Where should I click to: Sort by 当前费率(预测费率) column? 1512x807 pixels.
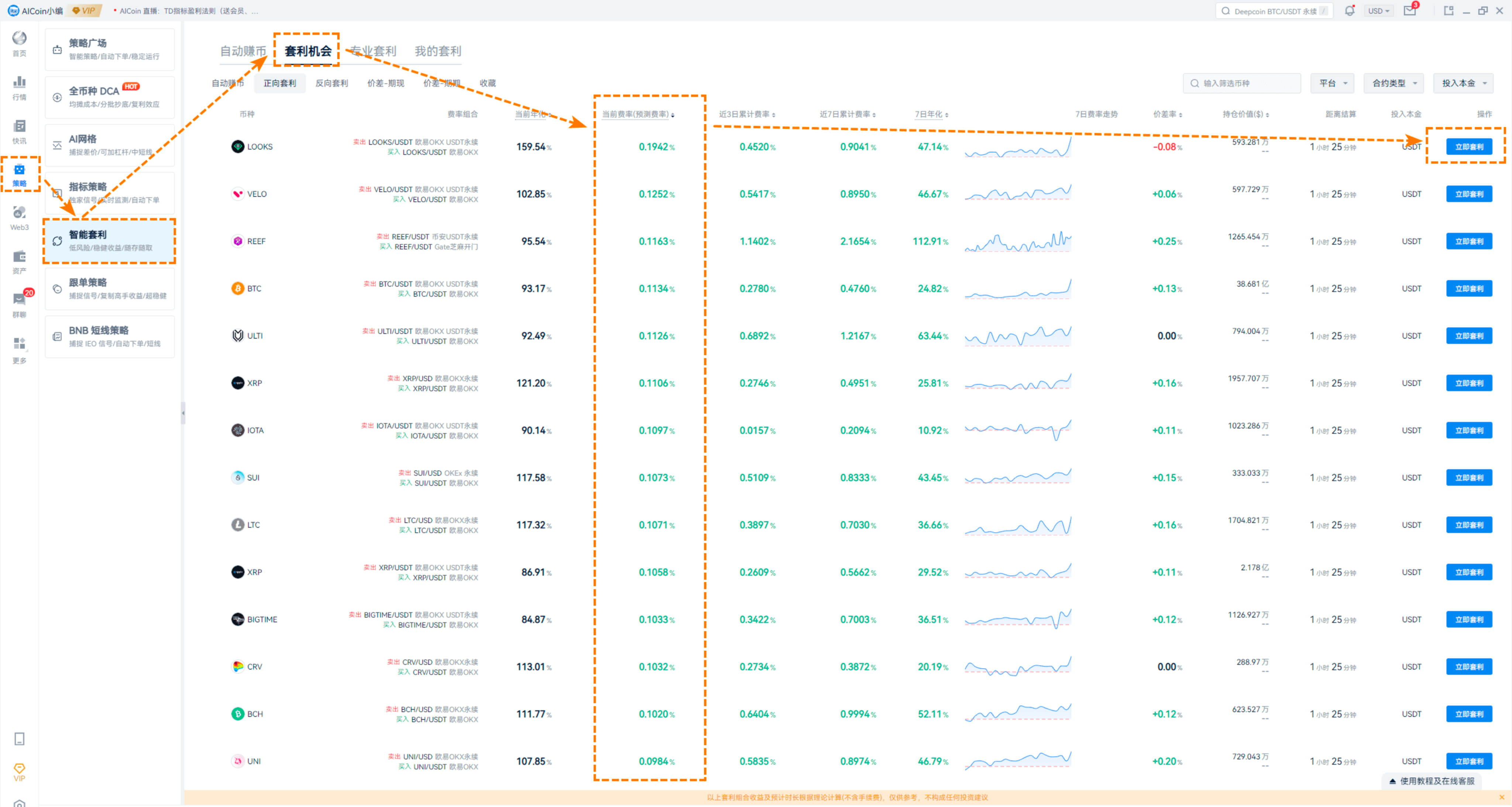click(x=638, y=114)
